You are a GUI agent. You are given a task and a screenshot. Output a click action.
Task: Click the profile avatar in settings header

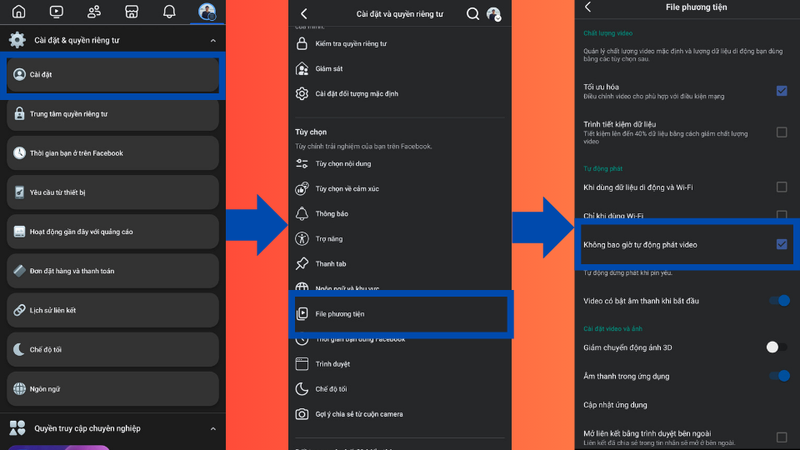coord(493,14)
